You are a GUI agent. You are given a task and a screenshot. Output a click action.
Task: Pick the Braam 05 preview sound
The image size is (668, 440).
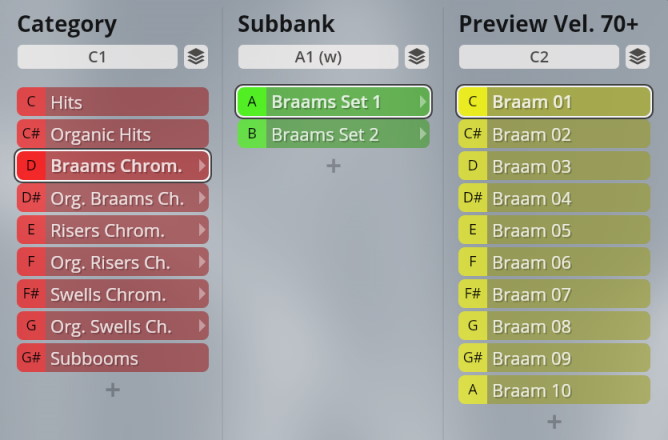pyautogui.click(x=554, y=230)
